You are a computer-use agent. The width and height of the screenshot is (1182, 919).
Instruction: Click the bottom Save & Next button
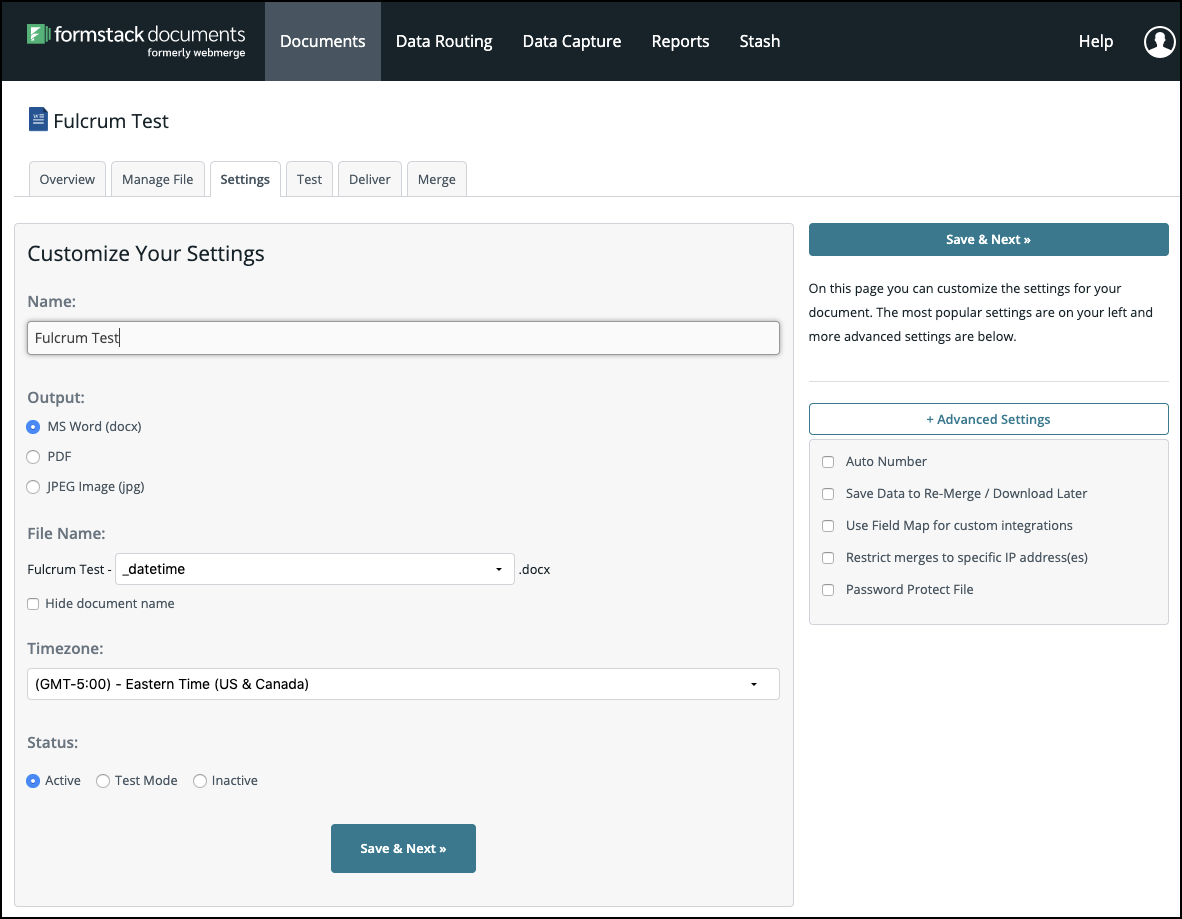coord(403,848)
